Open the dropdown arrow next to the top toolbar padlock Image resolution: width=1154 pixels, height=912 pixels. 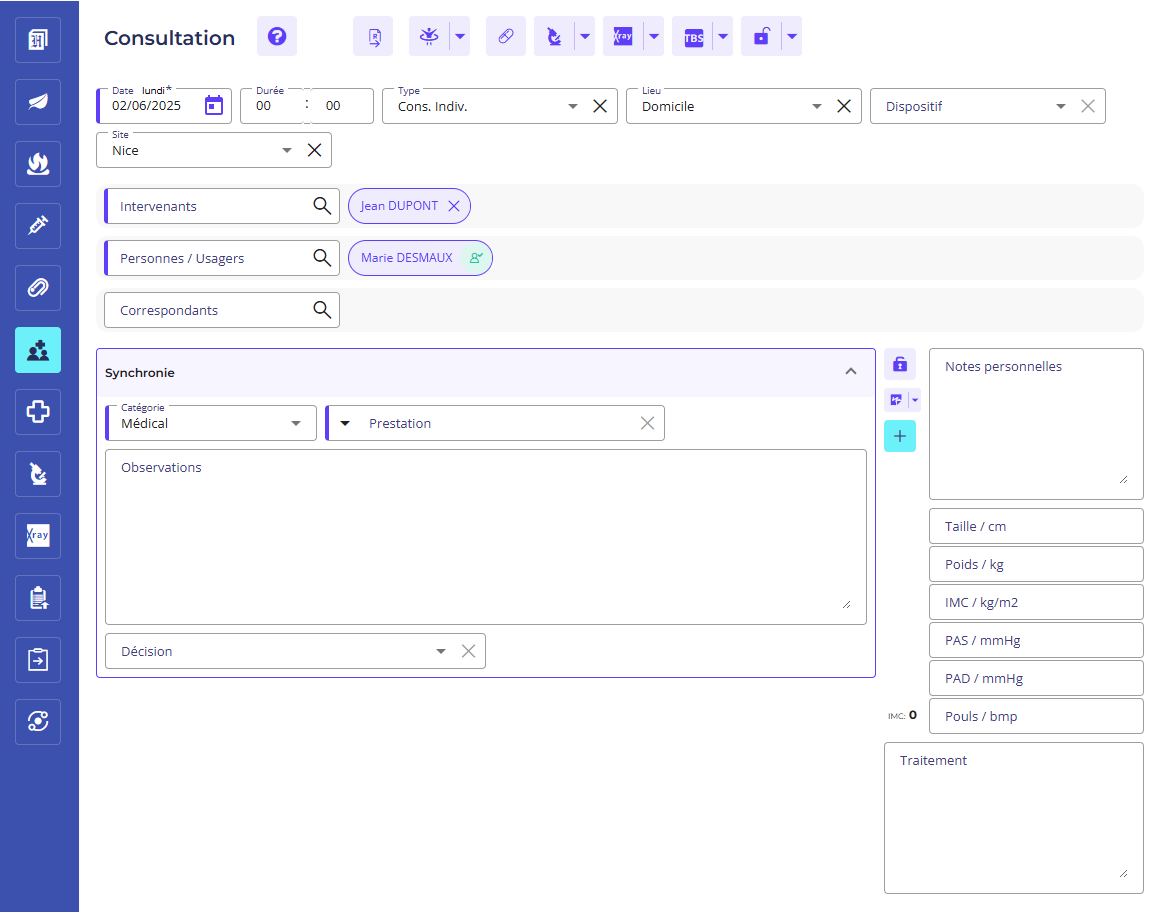point(792,36)
